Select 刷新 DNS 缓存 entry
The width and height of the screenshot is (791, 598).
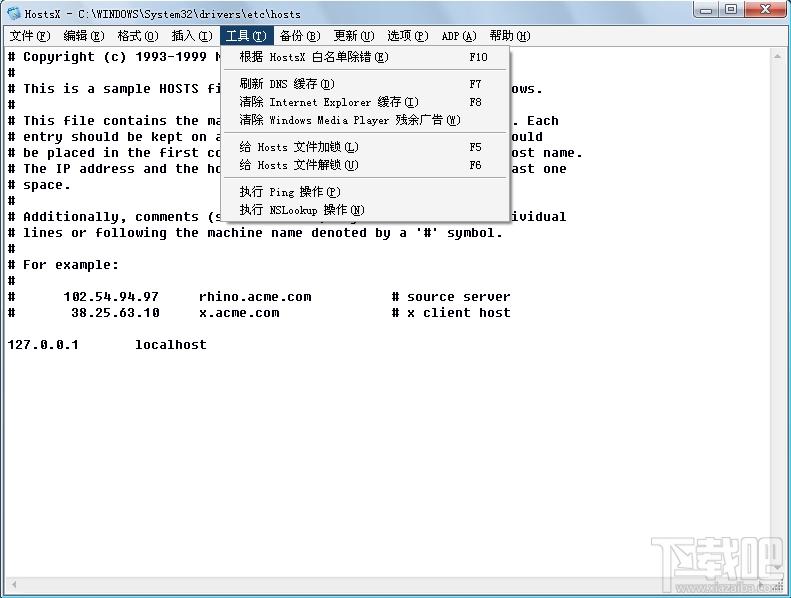365,84
